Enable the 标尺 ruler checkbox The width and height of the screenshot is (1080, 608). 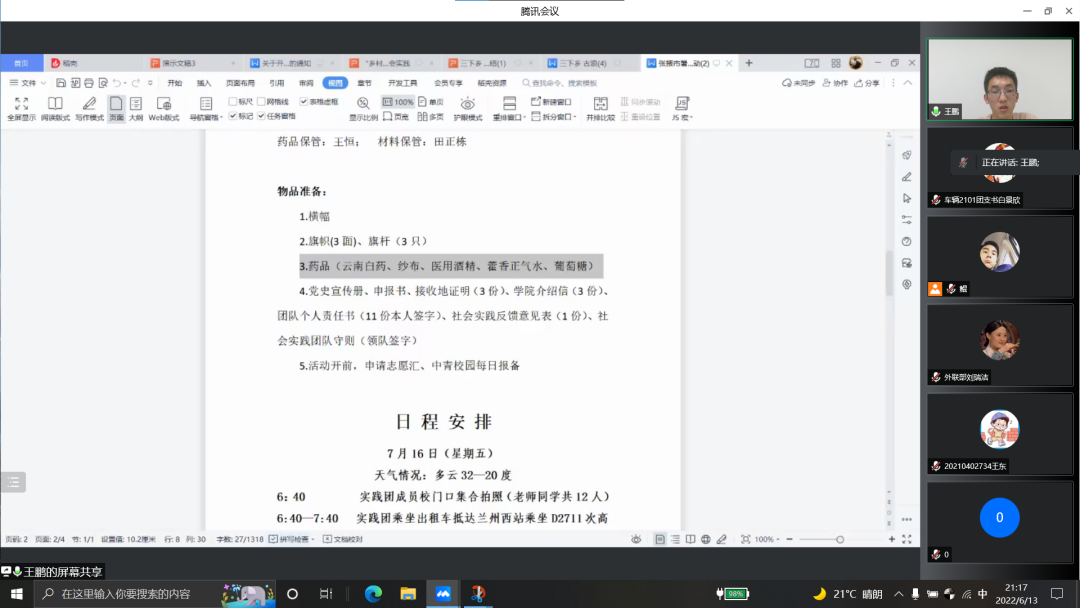(233, 102)
